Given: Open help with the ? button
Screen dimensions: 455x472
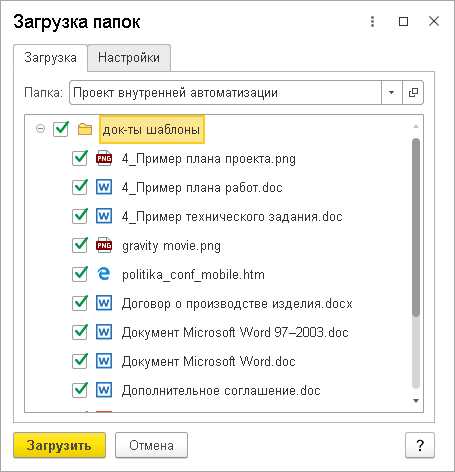Looking at the screenshot, I should tap(420, 445).
